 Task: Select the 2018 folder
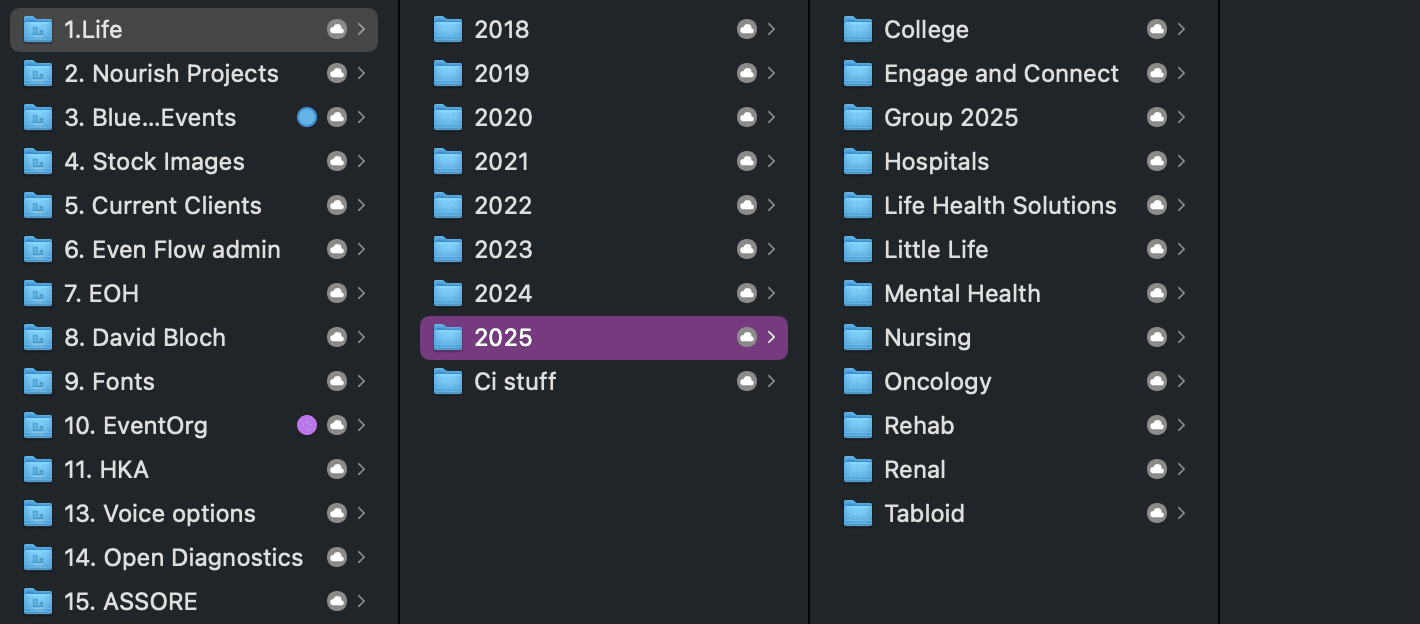502,30
